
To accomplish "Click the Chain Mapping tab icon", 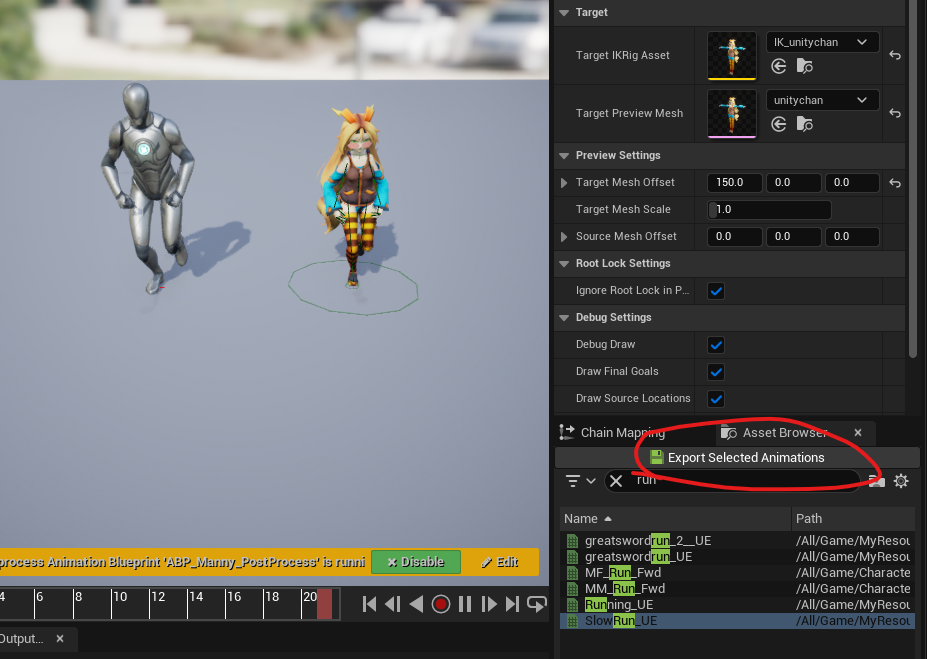I will (x=567, y=433).
